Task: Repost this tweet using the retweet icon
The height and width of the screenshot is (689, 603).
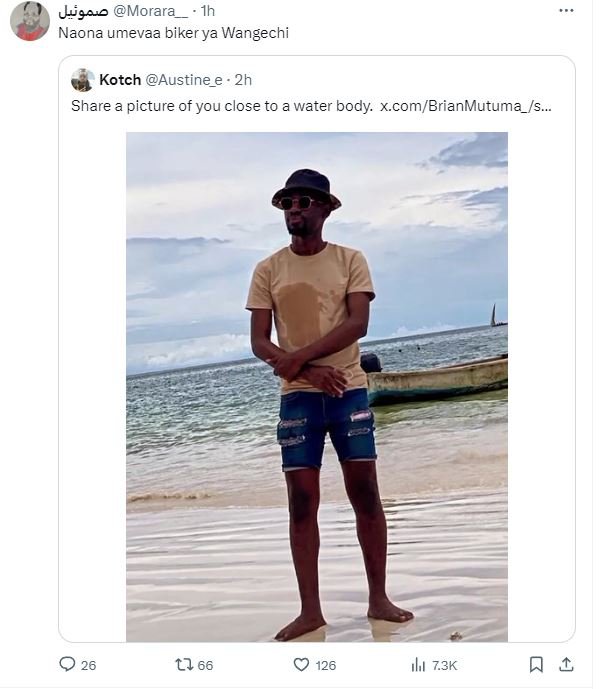Action: pos(183,665)
